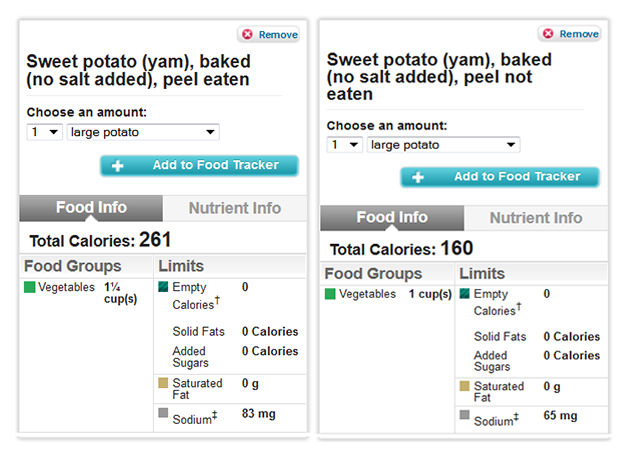Screen dimensions: 630x459
Task: Switch to the Nutrient Info tab in the left card
Action: [x=235, y=208]
